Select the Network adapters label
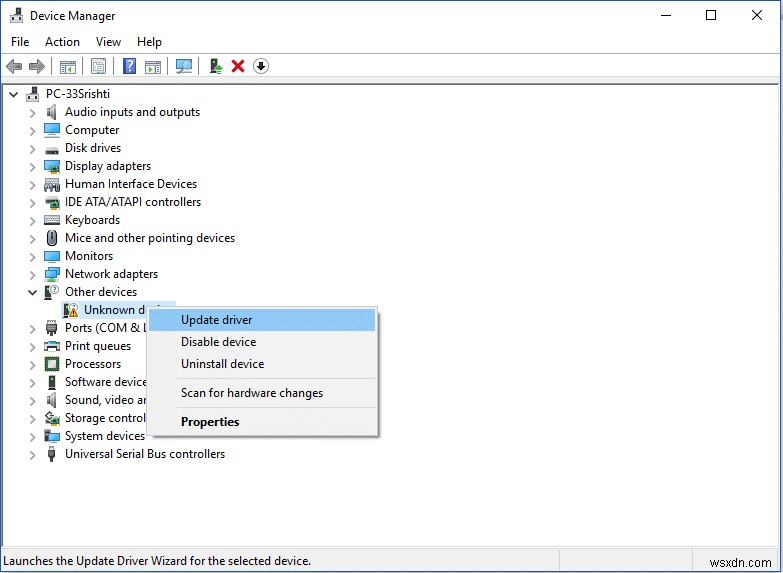Image resolution: width=783 pixels, height=573 pixels. tap(111, 274)
